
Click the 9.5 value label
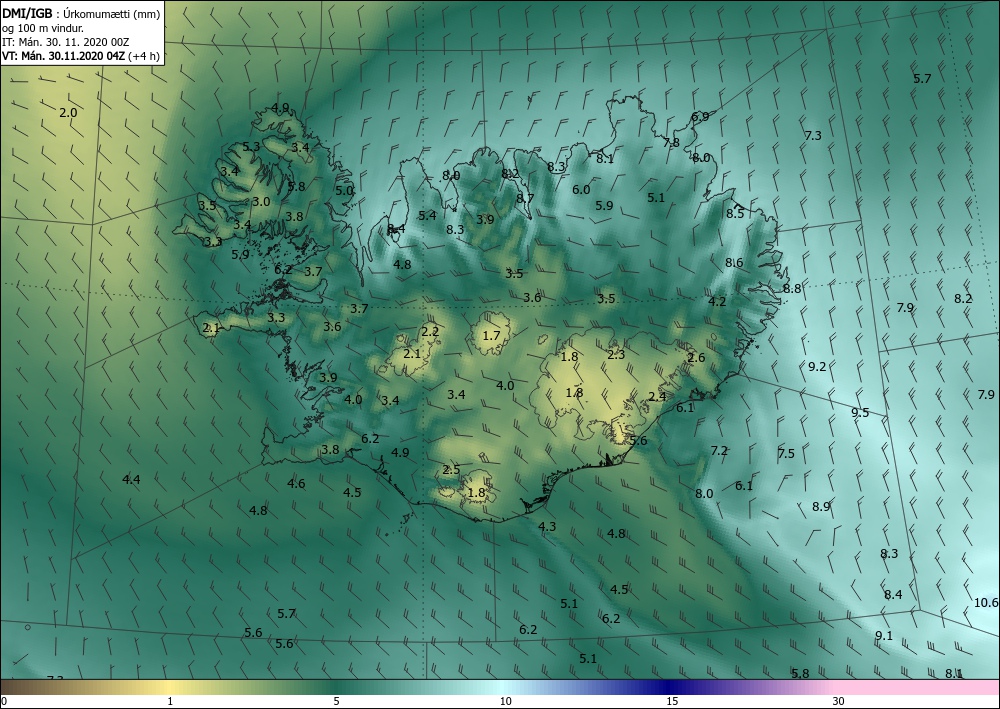point(860,413)
